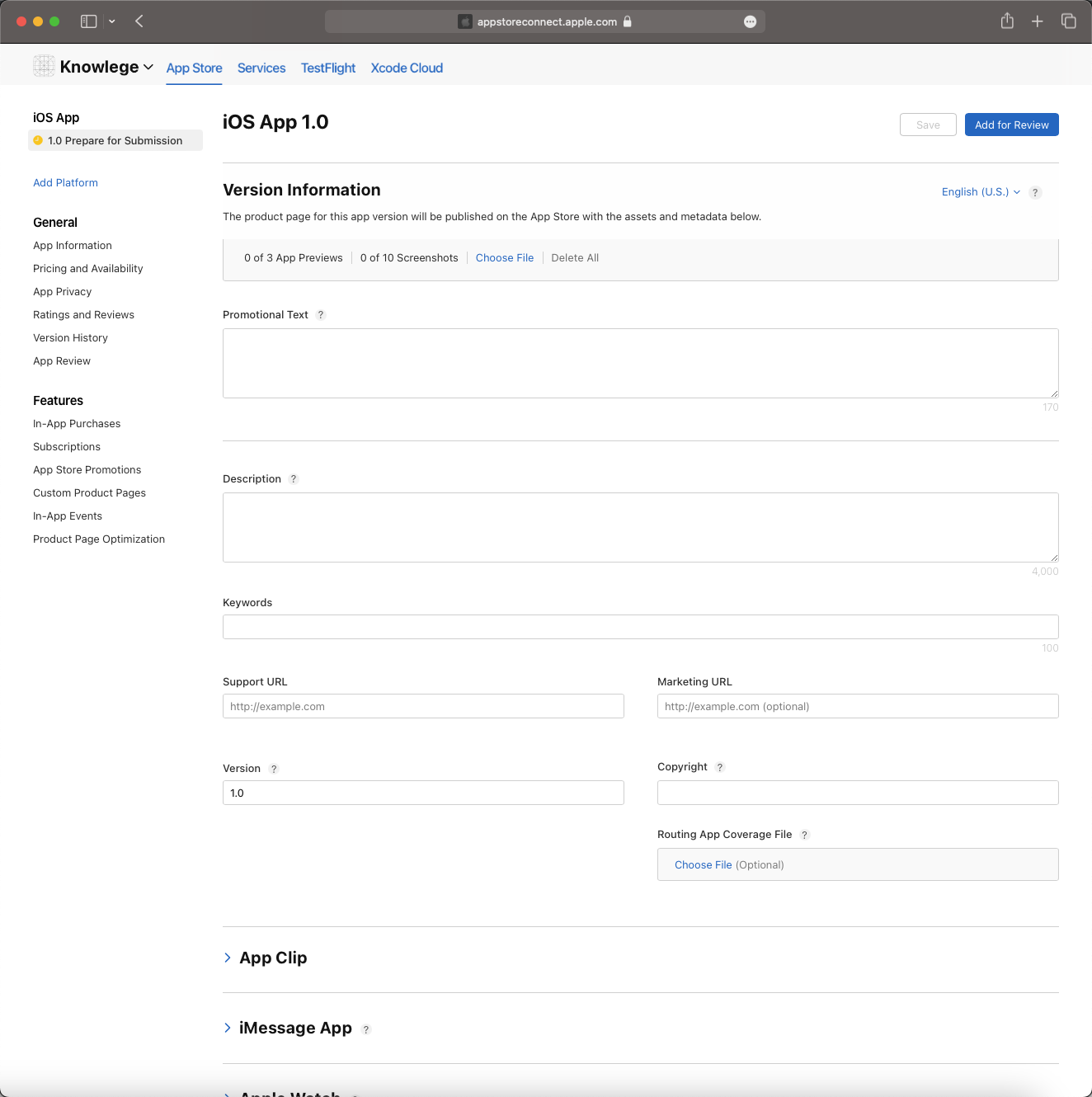Click the Copyright input field
This screenshot has width=1092, height=1097.
pyautogui.click(x=858, y=793)
